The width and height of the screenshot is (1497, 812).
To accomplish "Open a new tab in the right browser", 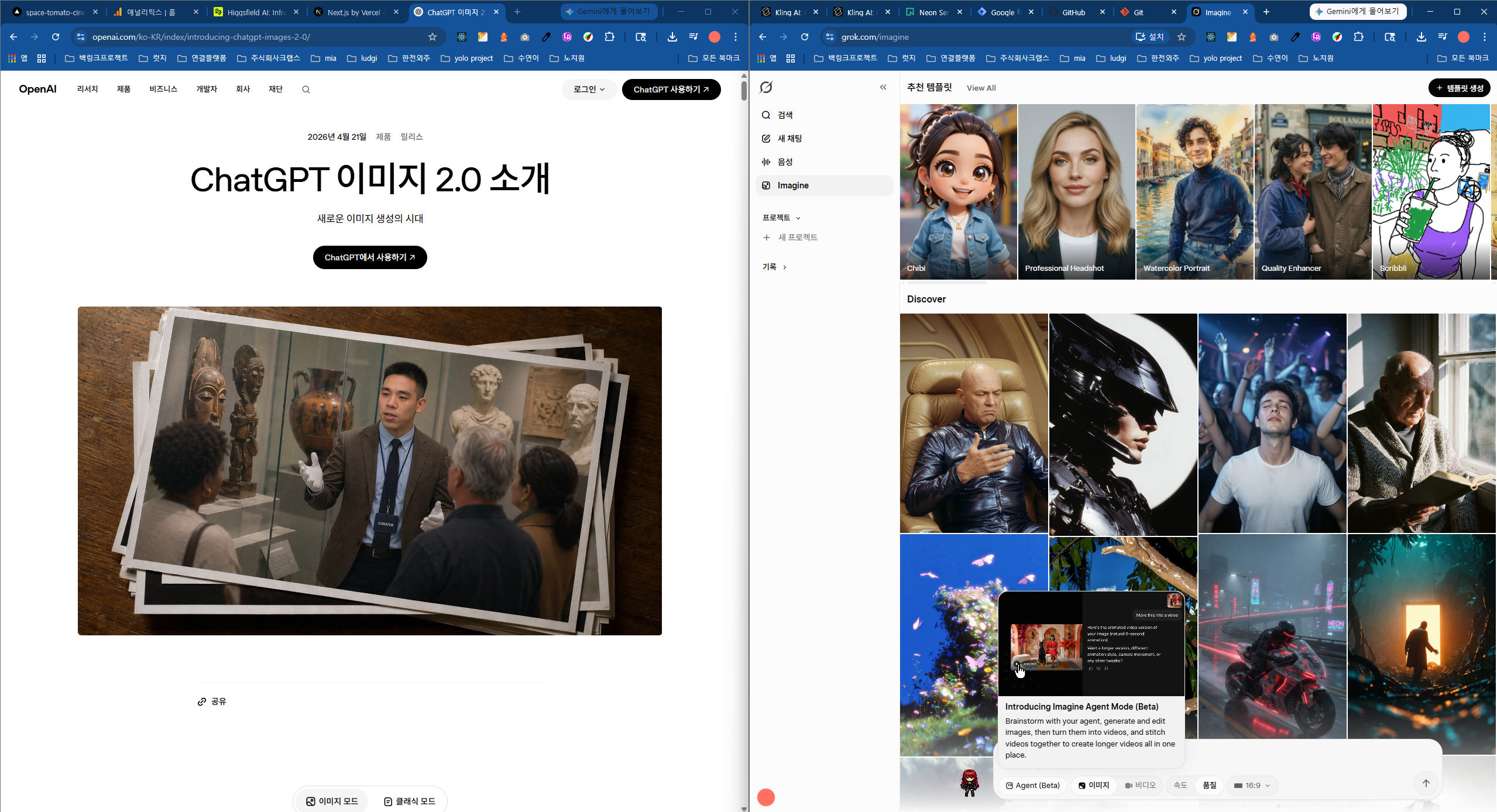I will [1266, 12].
